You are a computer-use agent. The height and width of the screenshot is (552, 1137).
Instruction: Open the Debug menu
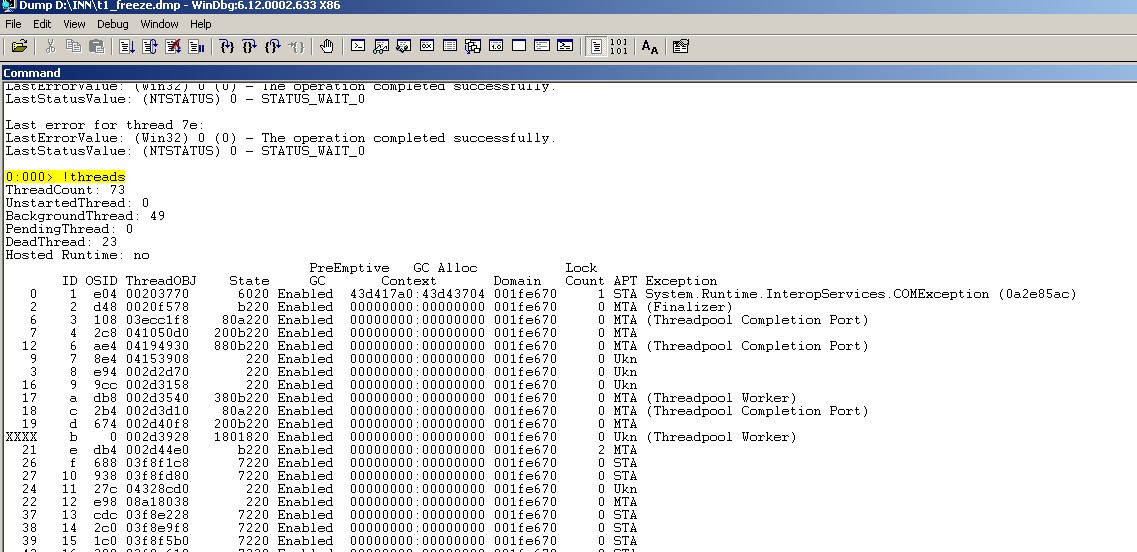tap(112, 24)
